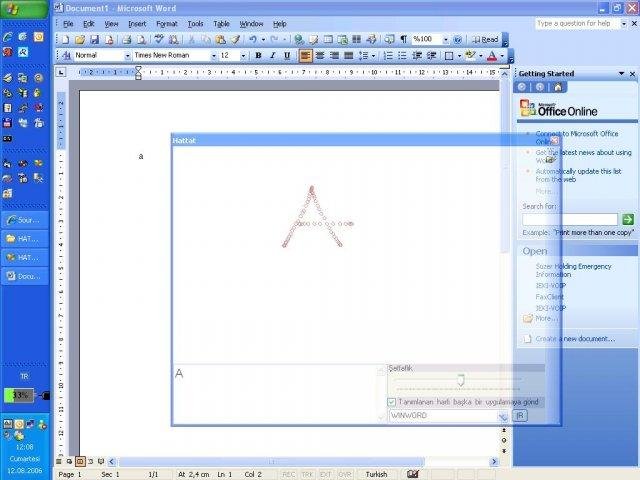
Task: Toggle OVR overtype indicator in status bar
Action: click(345, 474)
